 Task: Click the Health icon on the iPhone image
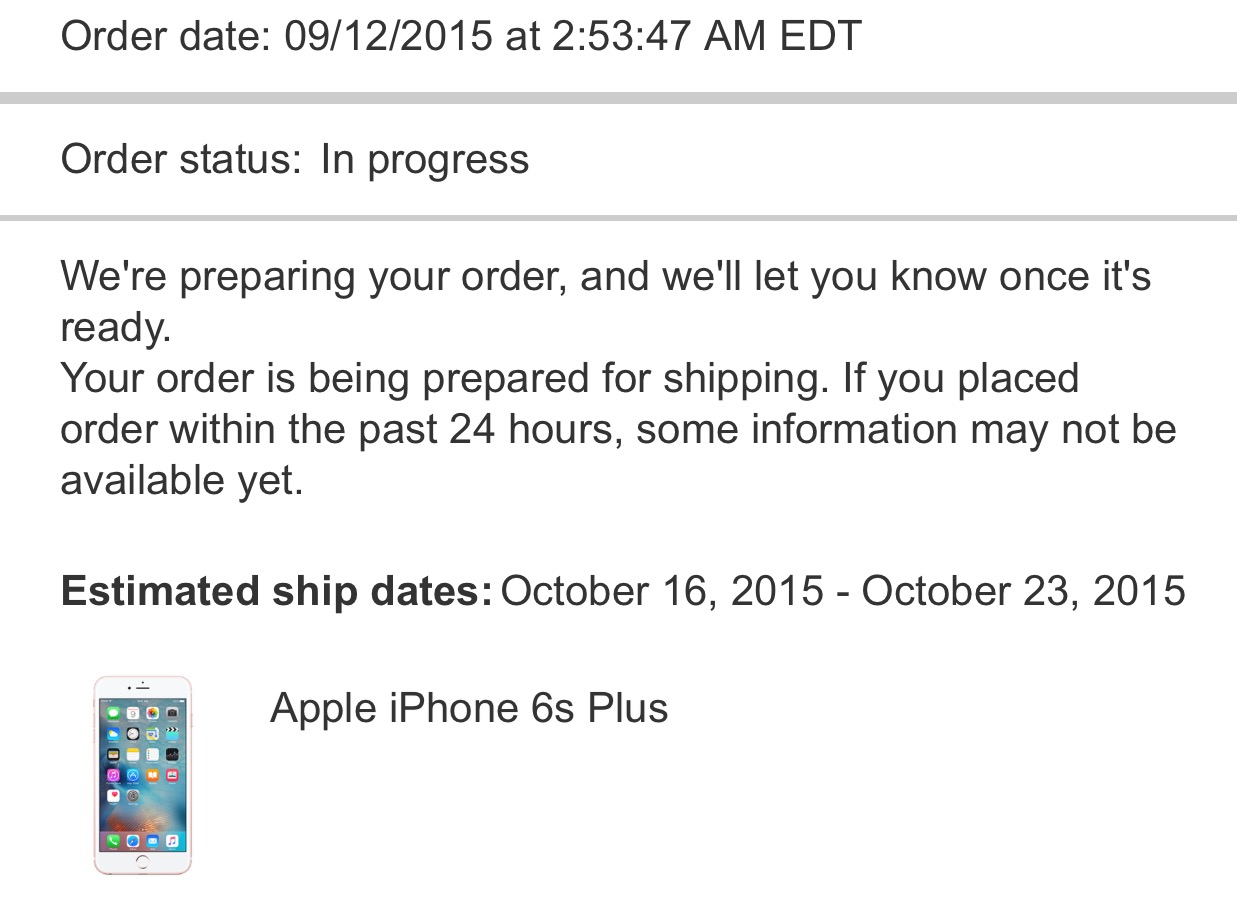click(114, 796)
